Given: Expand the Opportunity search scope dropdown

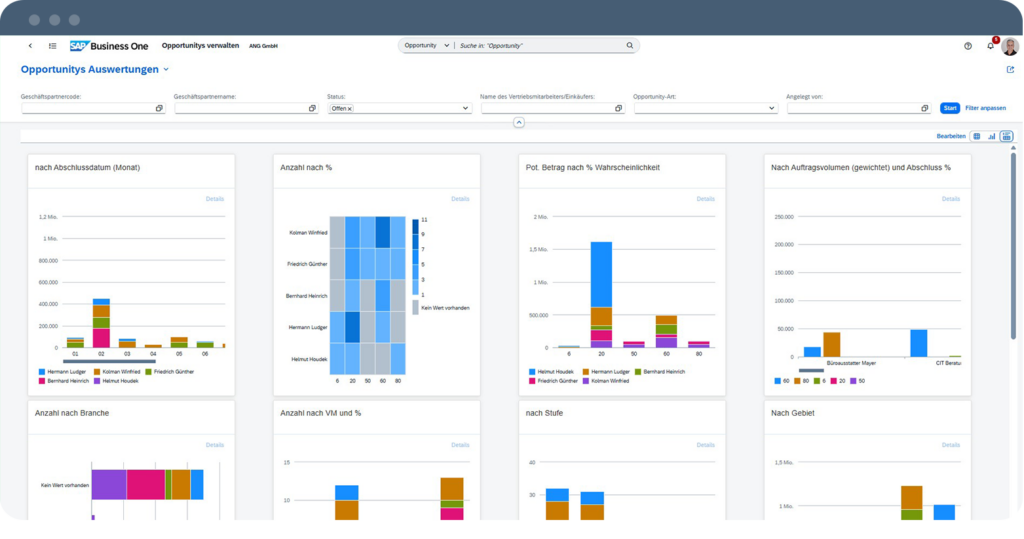Looking at the screenshot, I should 446,46.
